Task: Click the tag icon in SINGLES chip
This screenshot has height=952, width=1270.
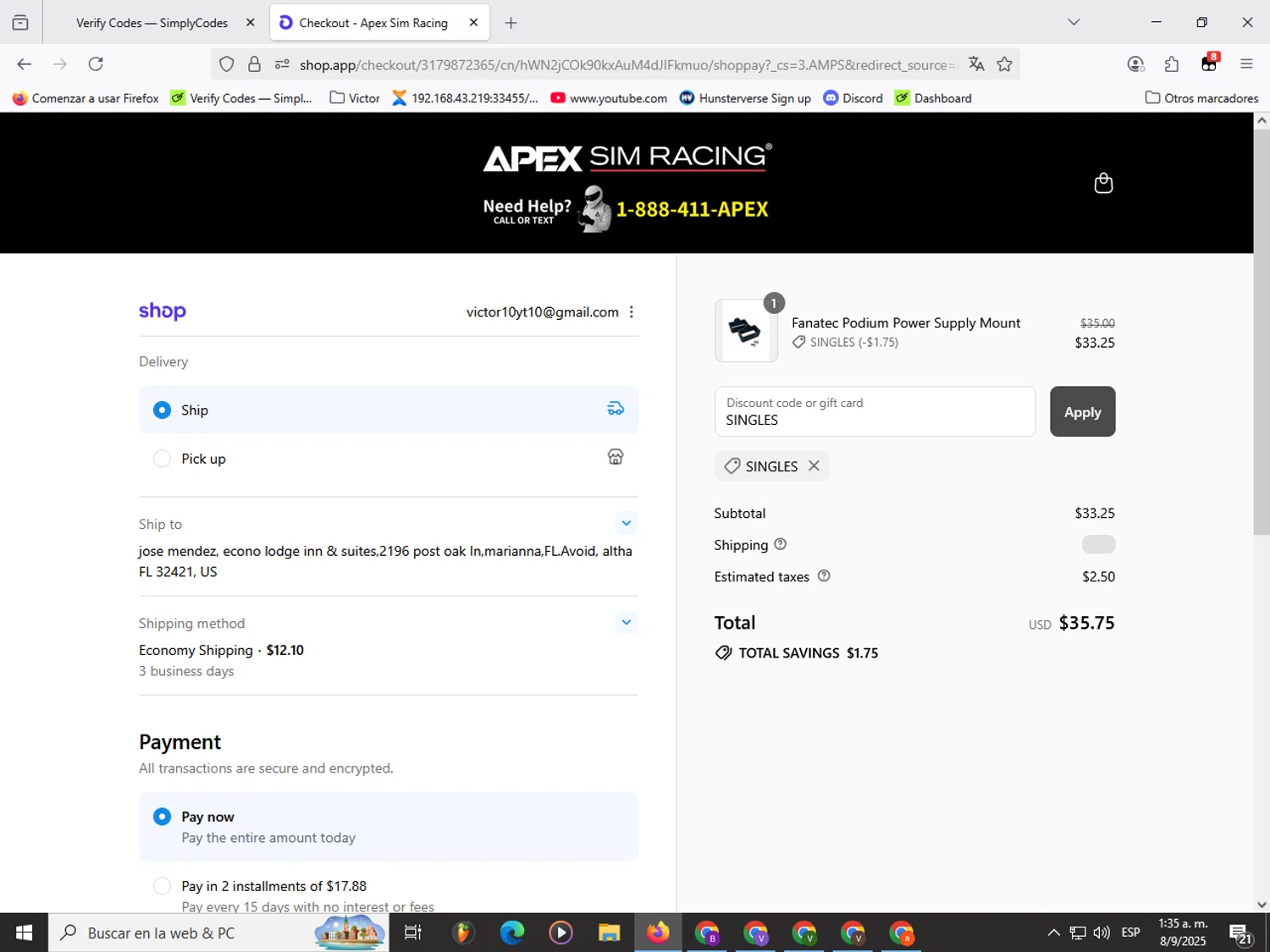Action: [732, 466]
